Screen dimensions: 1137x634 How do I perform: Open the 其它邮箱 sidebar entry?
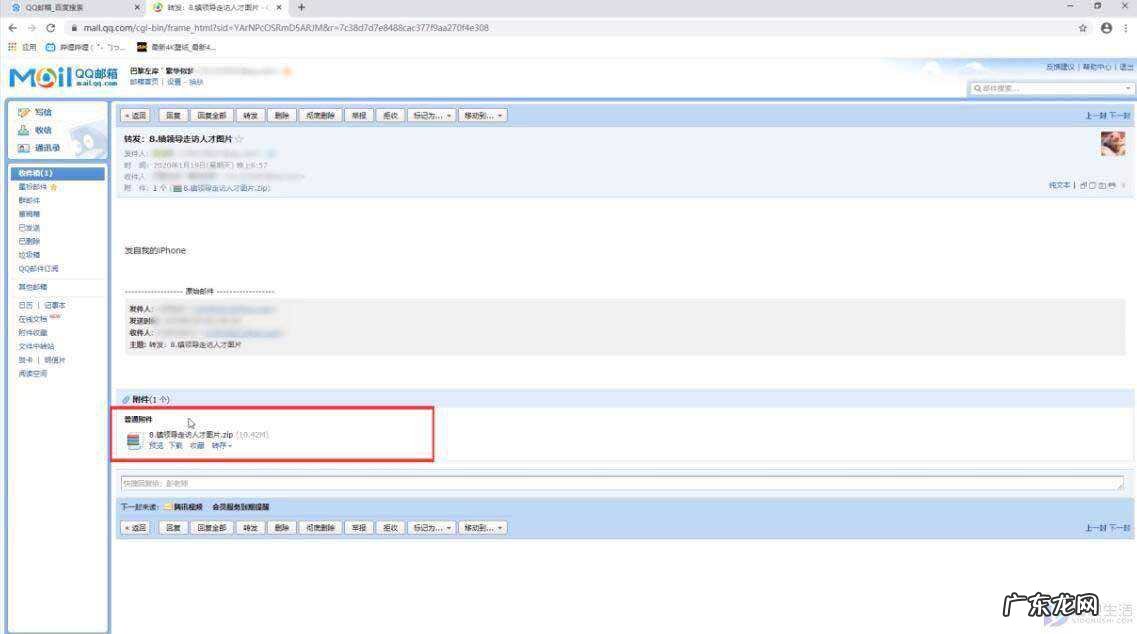tap(33, 287)
